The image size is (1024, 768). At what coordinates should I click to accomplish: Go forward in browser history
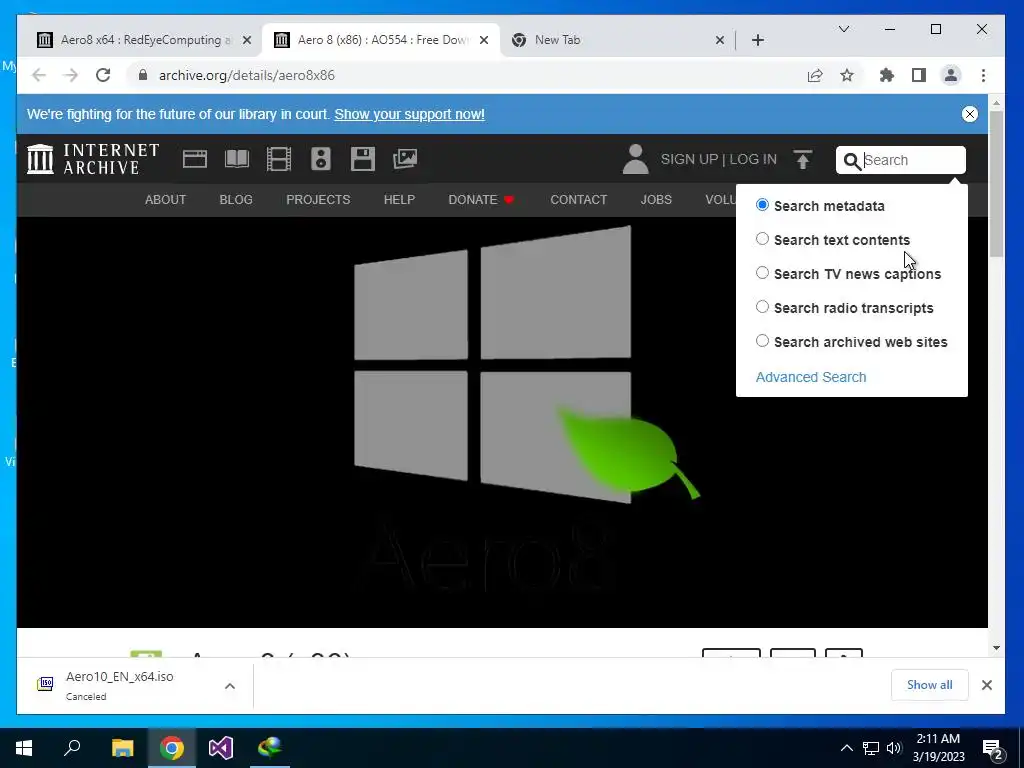pos(71,75)
